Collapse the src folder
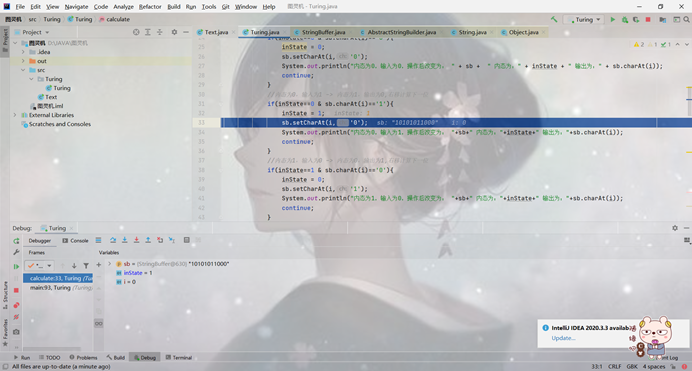Image resolution: width=692 pixels, height=371 pixels. (x=23, y=70)
